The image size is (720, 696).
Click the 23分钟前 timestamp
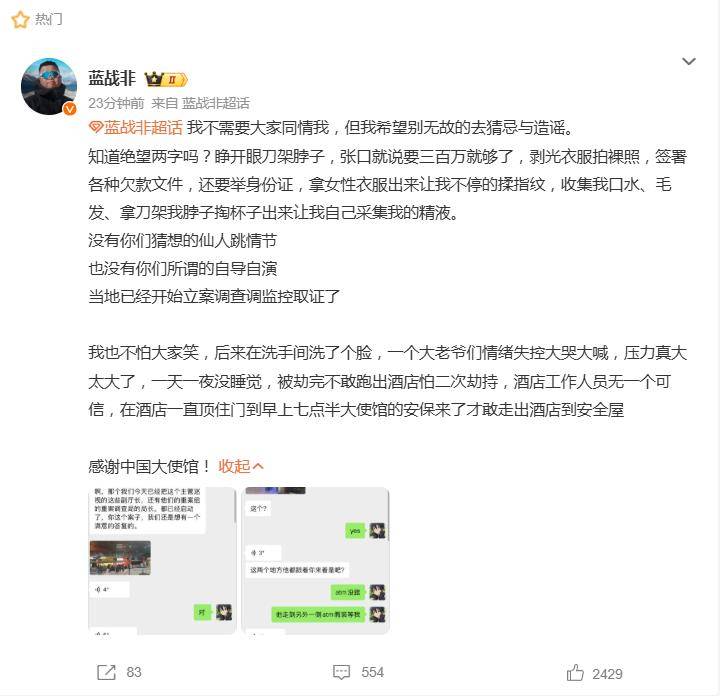[116, 103]
